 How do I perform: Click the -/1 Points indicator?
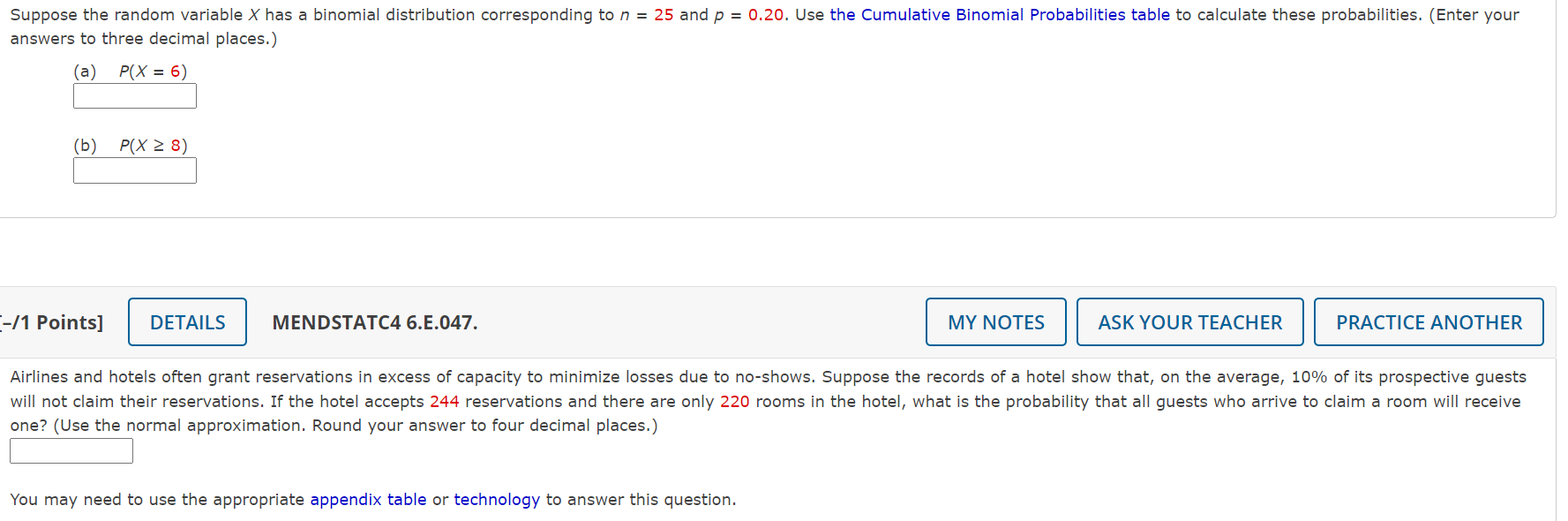(x=49, y=322)
